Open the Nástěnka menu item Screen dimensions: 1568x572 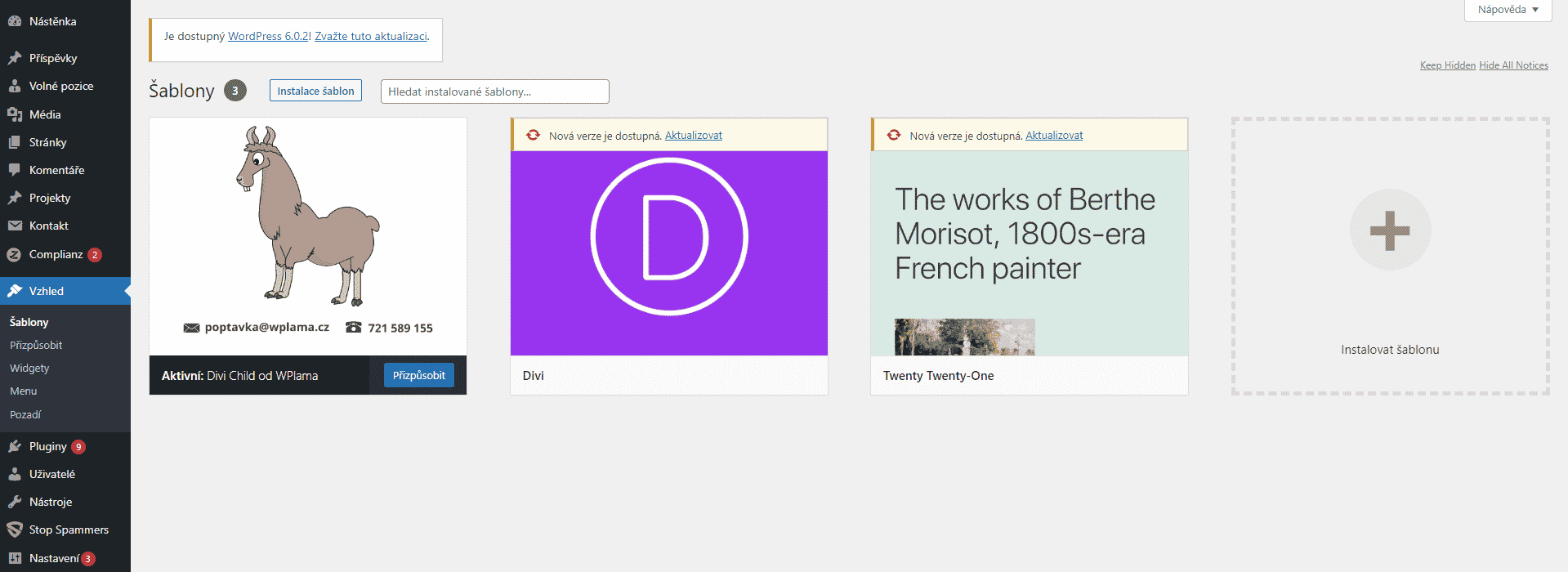(65, 21)
